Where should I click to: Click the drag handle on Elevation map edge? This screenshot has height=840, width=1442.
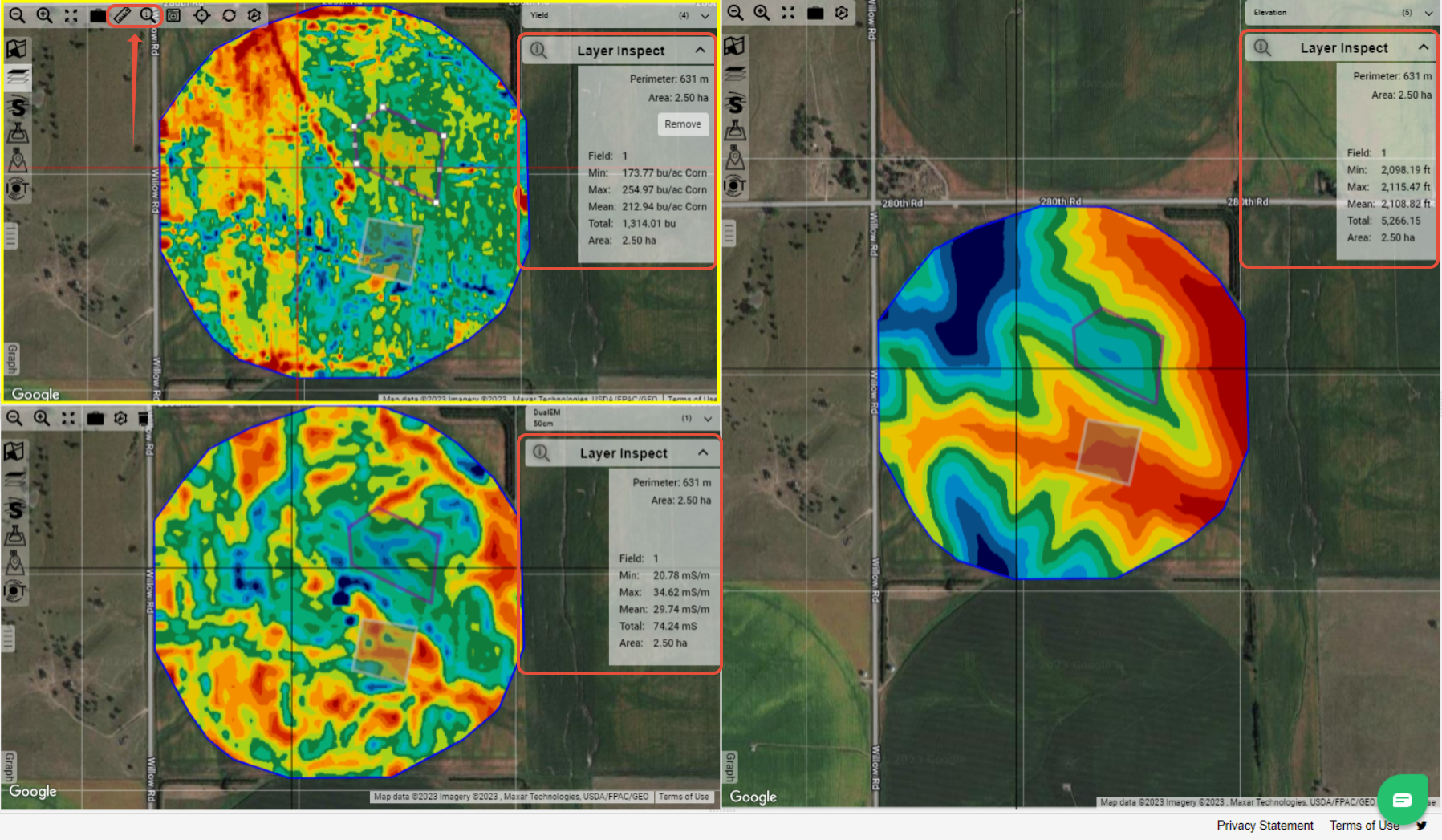[729, 233]
